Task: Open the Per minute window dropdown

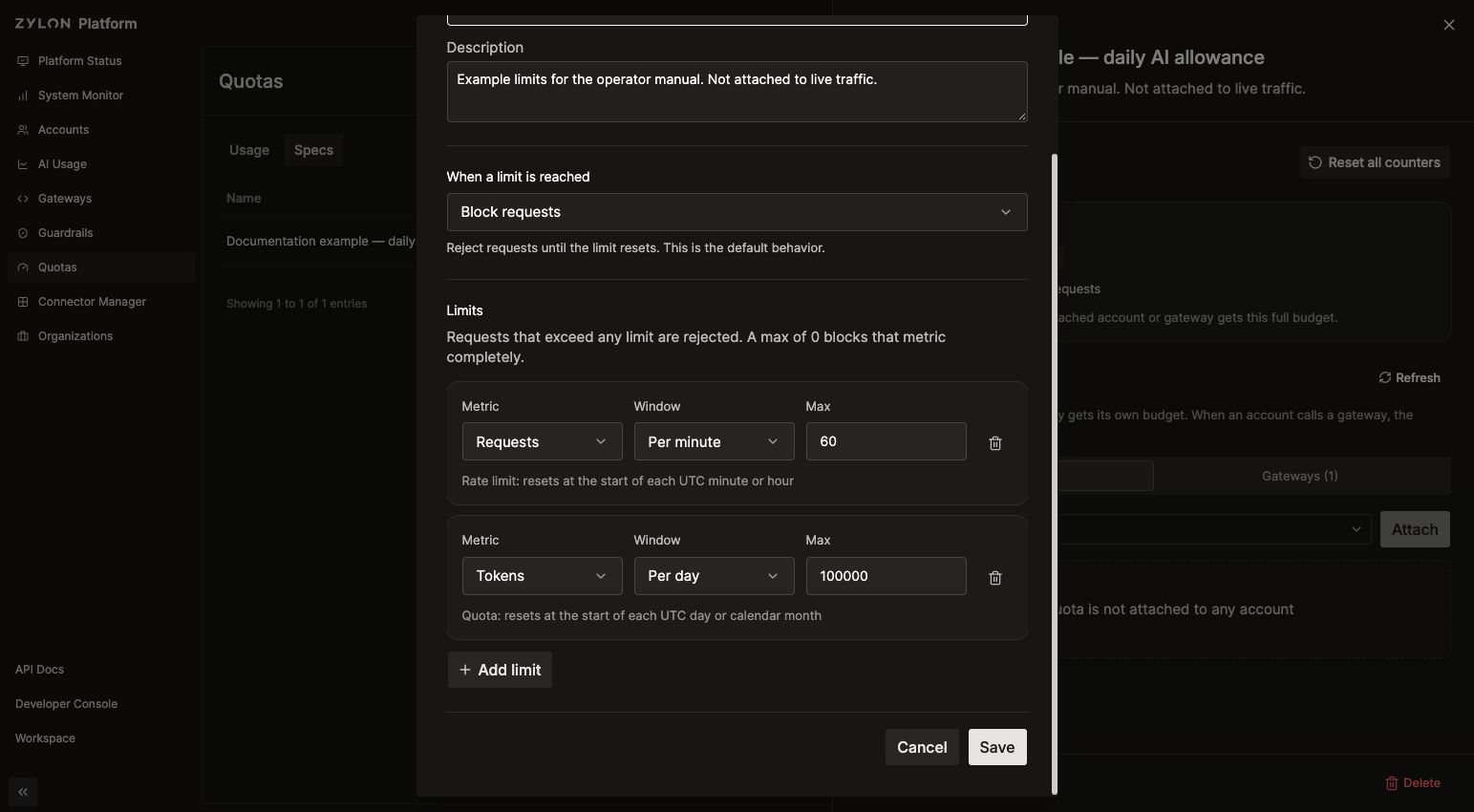Action: coord(714,441)
